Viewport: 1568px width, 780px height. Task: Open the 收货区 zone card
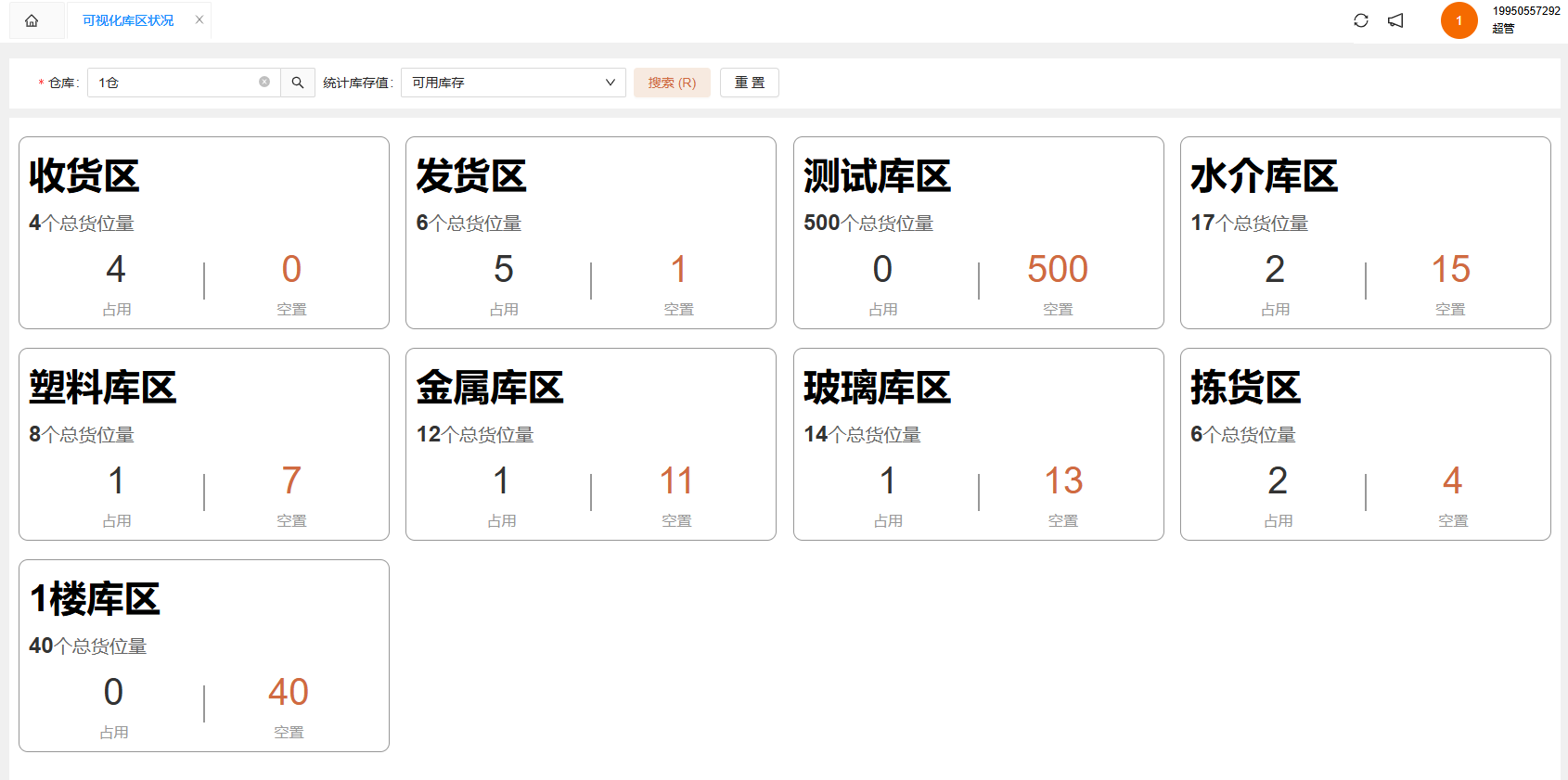pos(204,233)
